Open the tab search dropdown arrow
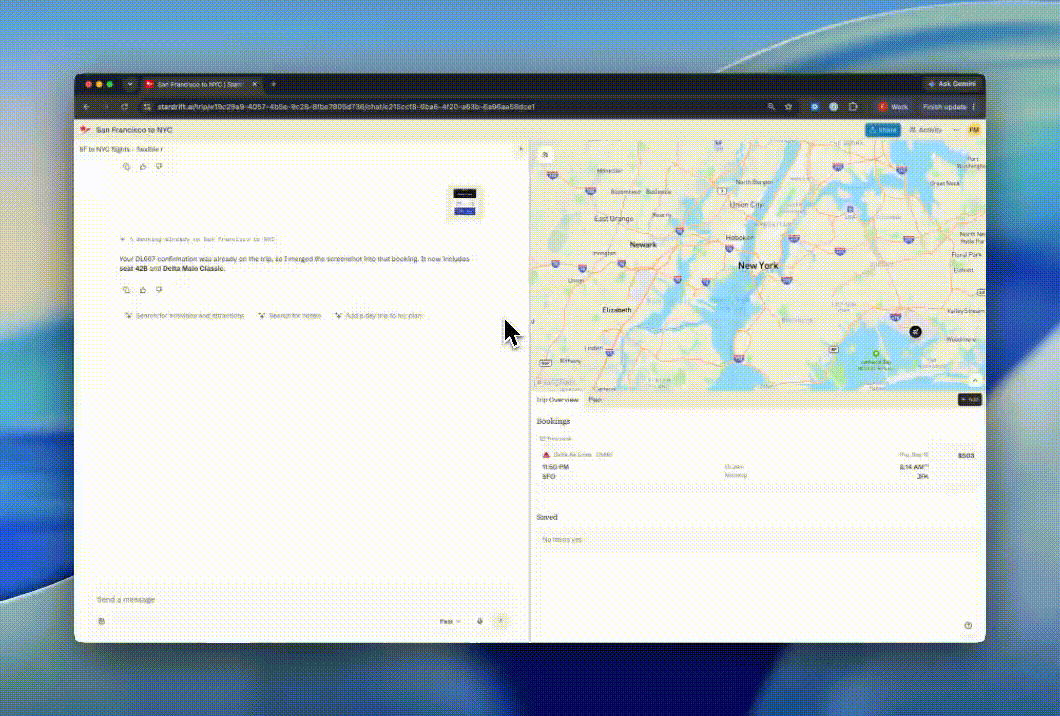 [x=130, y=85]
